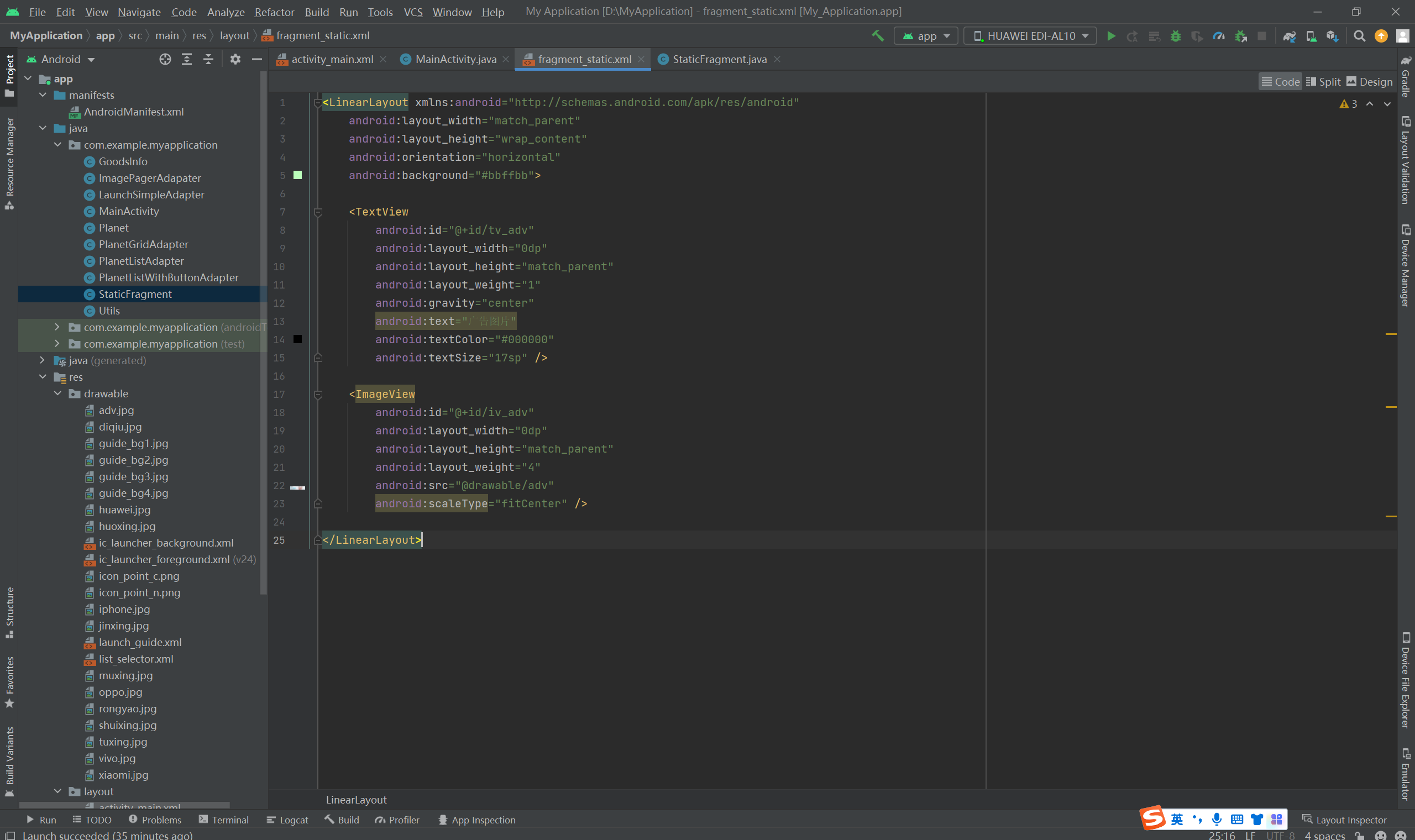This screenshot has height=840, width=1415.
Task: Switch editor to Design view mode
Action: 1369,81
